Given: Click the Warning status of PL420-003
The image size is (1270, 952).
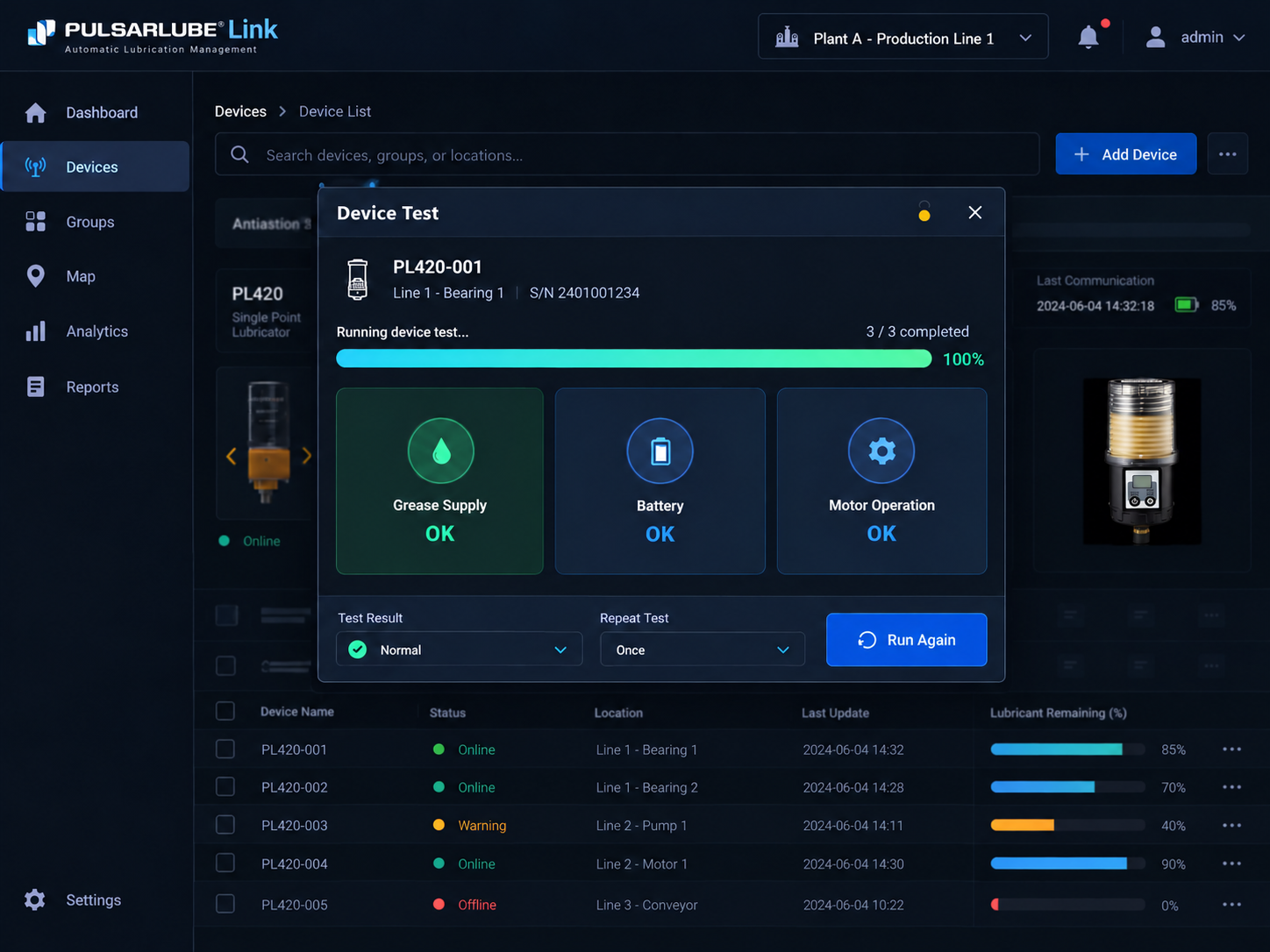Looking at the screenshot, I should (x=482, y=826).
